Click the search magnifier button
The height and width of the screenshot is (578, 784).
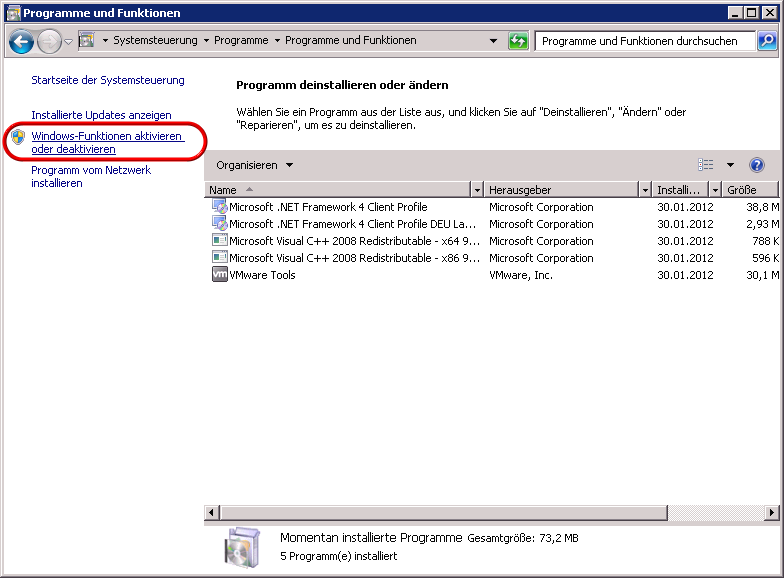click(x=767, y=40)
